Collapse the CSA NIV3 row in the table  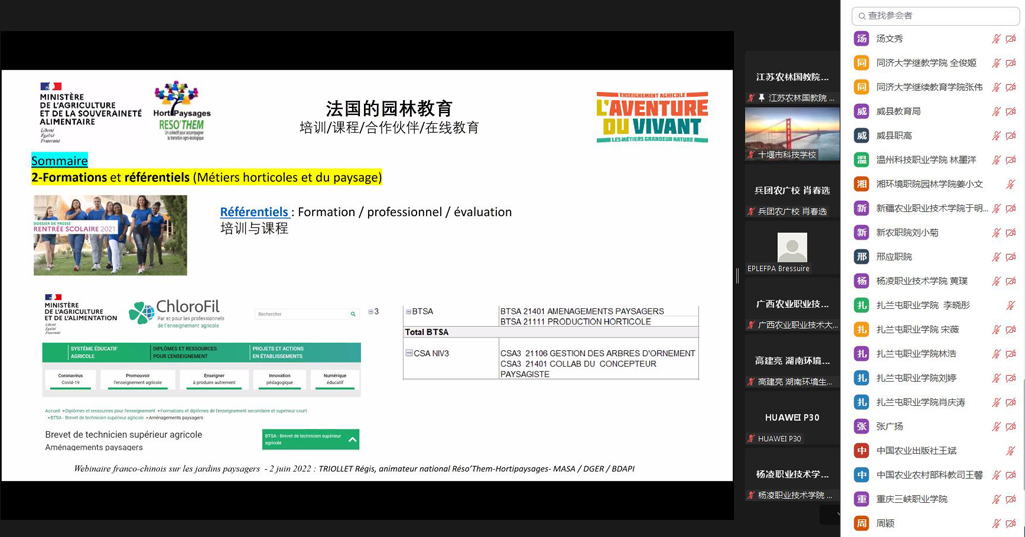(409, 353)
